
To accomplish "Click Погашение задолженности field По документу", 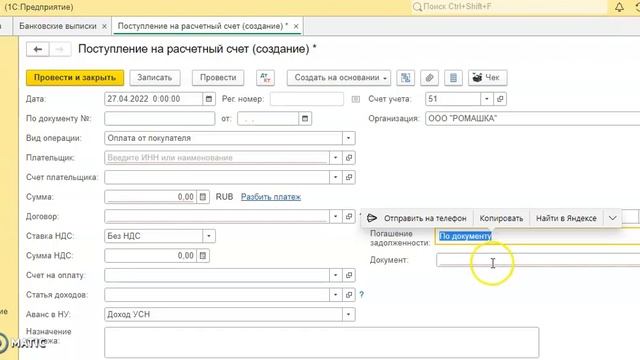I will [538, 236].
